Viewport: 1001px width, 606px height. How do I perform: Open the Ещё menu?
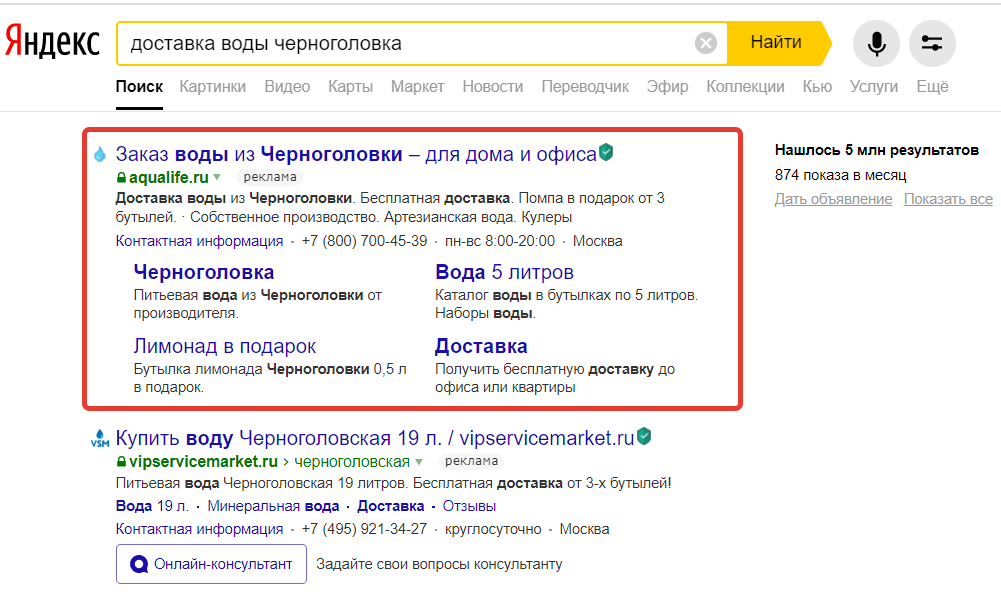click(x=932, y=87)
